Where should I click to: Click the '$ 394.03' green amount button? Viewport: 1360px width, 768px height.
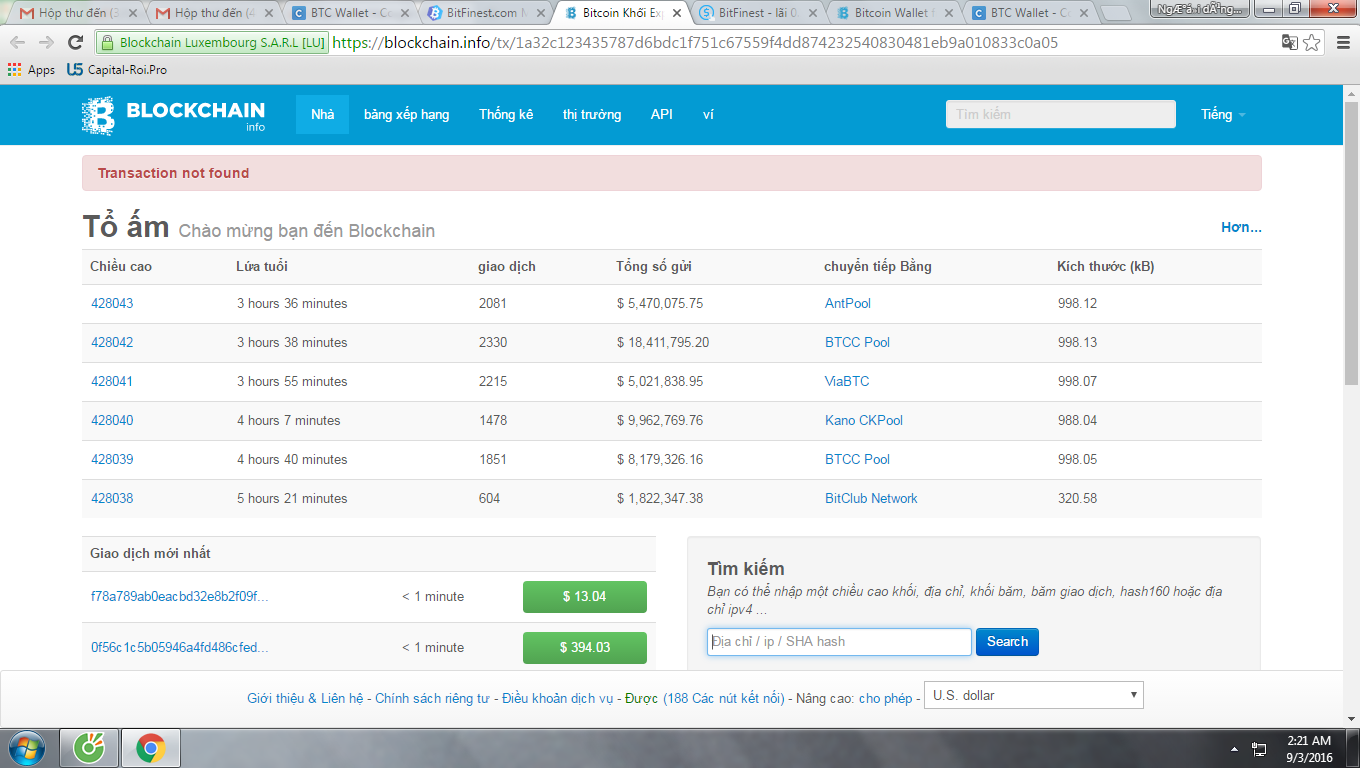[585, 648]
